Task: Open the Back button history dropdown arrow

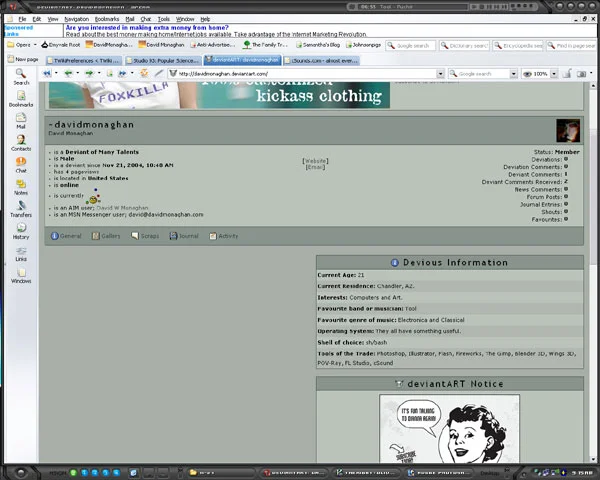Action: tap(78, 73)
